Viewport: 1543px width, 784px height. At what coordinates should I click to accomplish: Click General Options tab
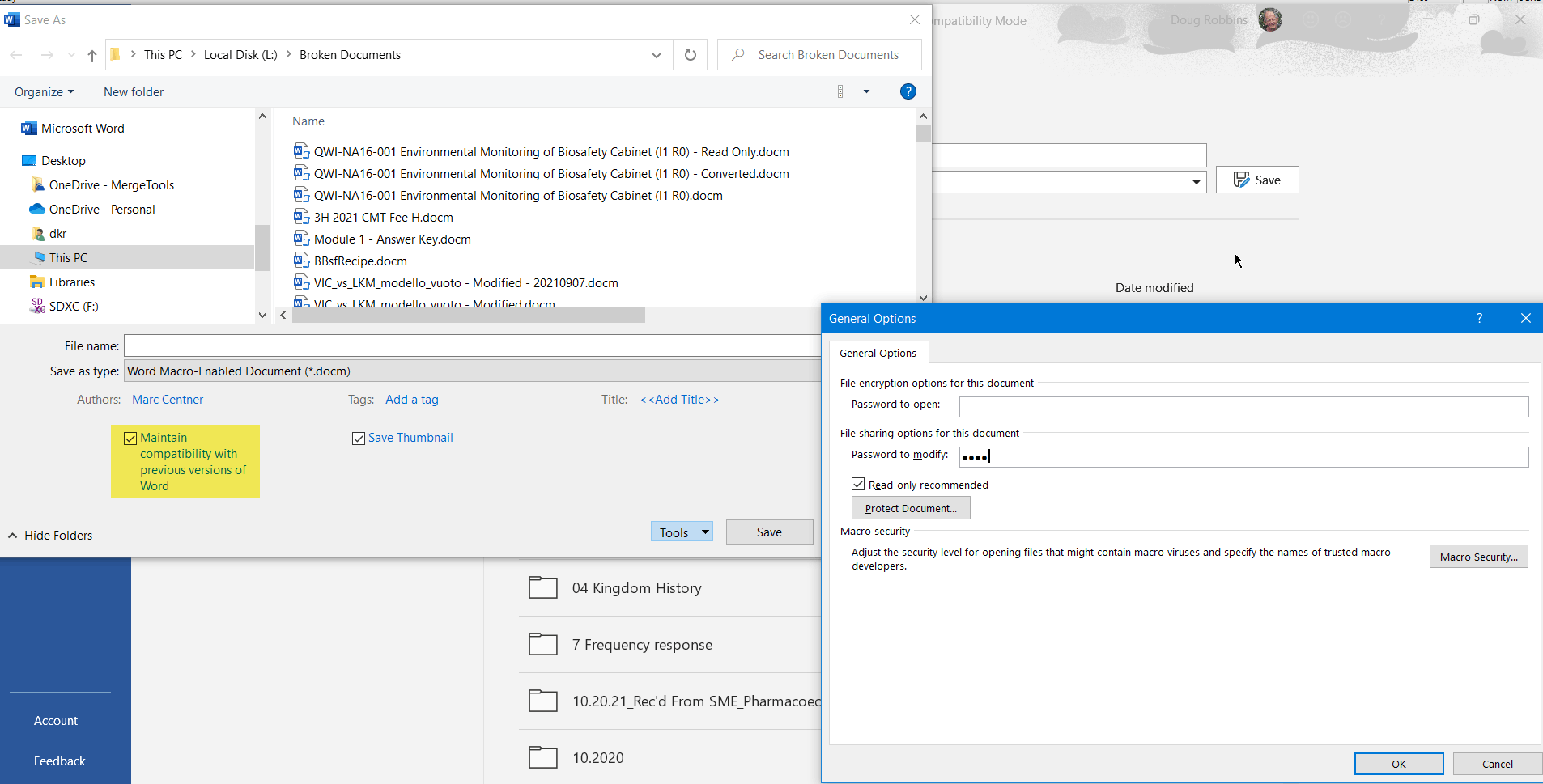[878, 354]
